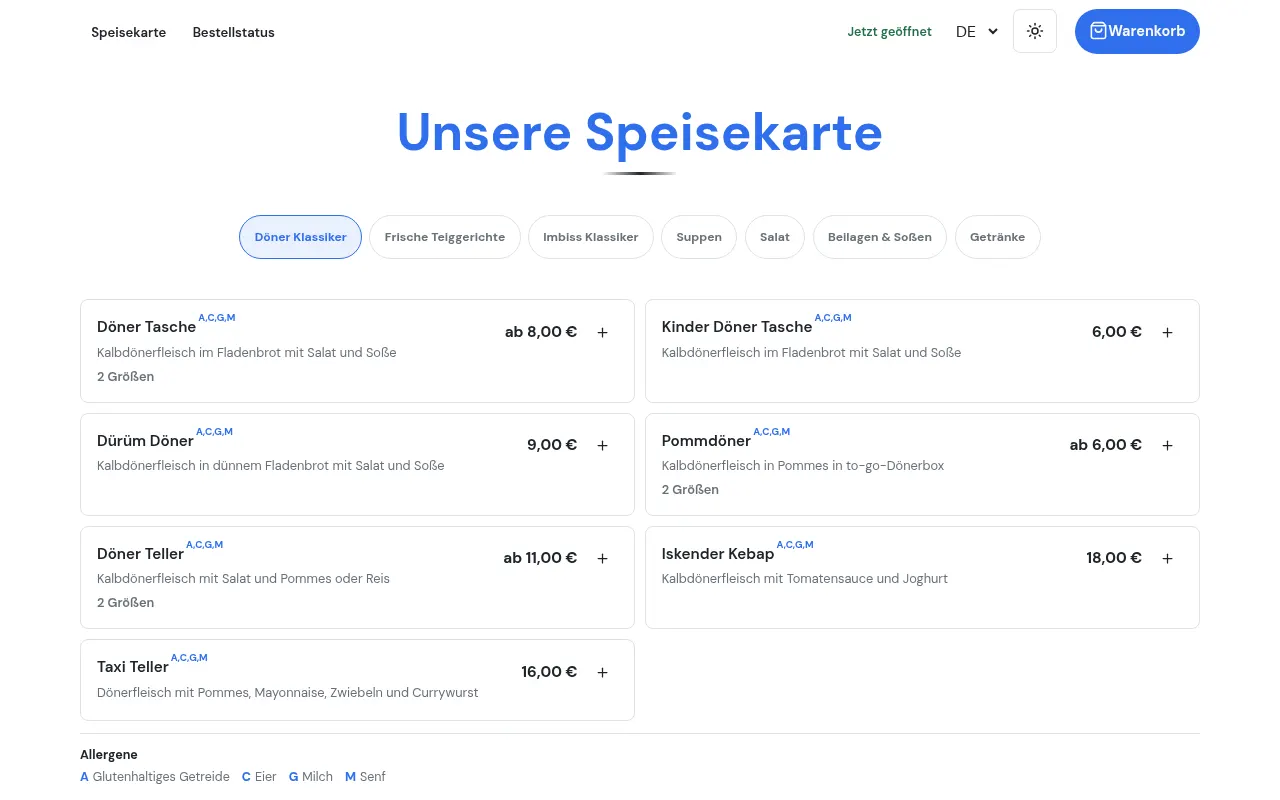Click the 'Glutenhaltiges Getreide' allergen legend entry
This screenshot has width=1280, height=800.
pos(155,777)
